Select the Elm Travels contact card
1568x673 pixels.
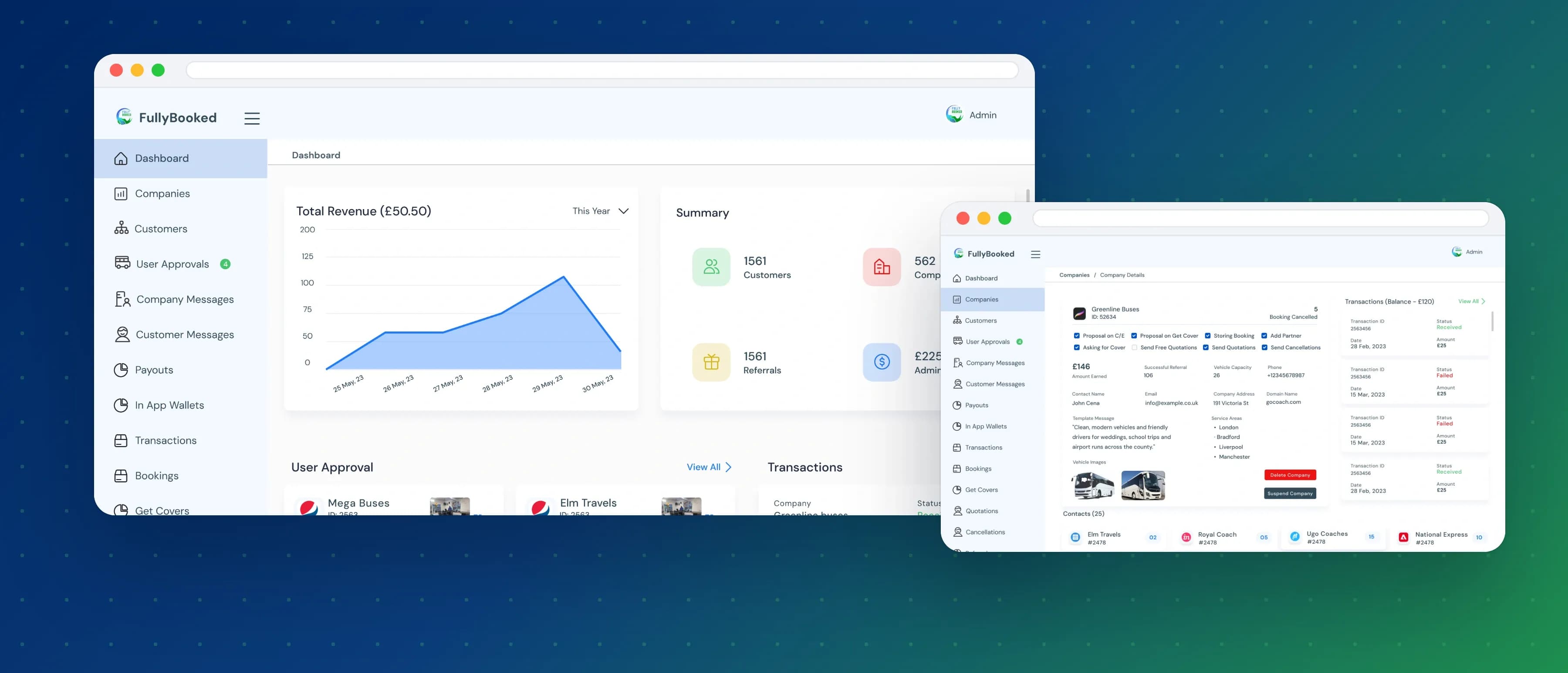pos(1115,538)
